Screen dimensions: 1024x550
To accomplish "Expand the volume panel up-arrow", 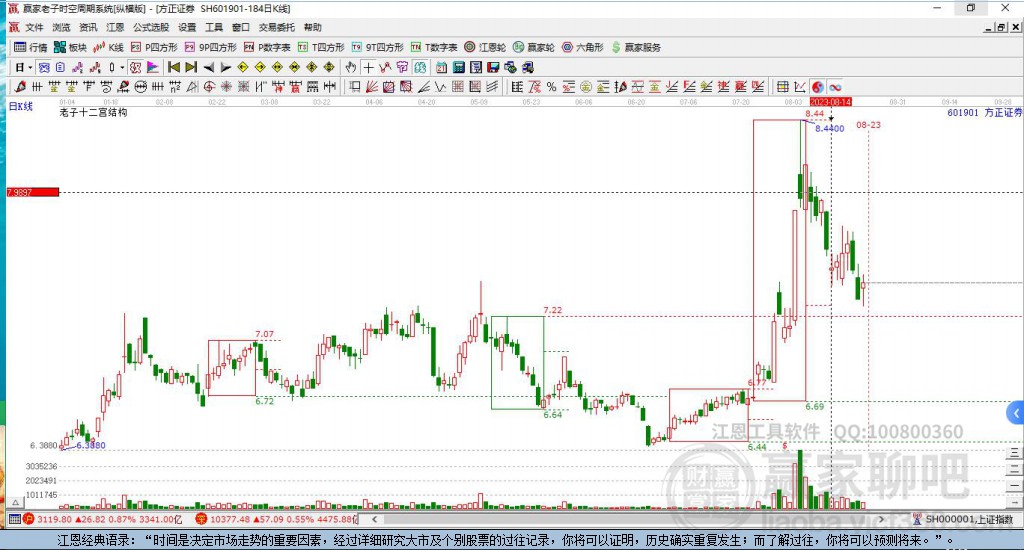I will (x=16, y=502).
